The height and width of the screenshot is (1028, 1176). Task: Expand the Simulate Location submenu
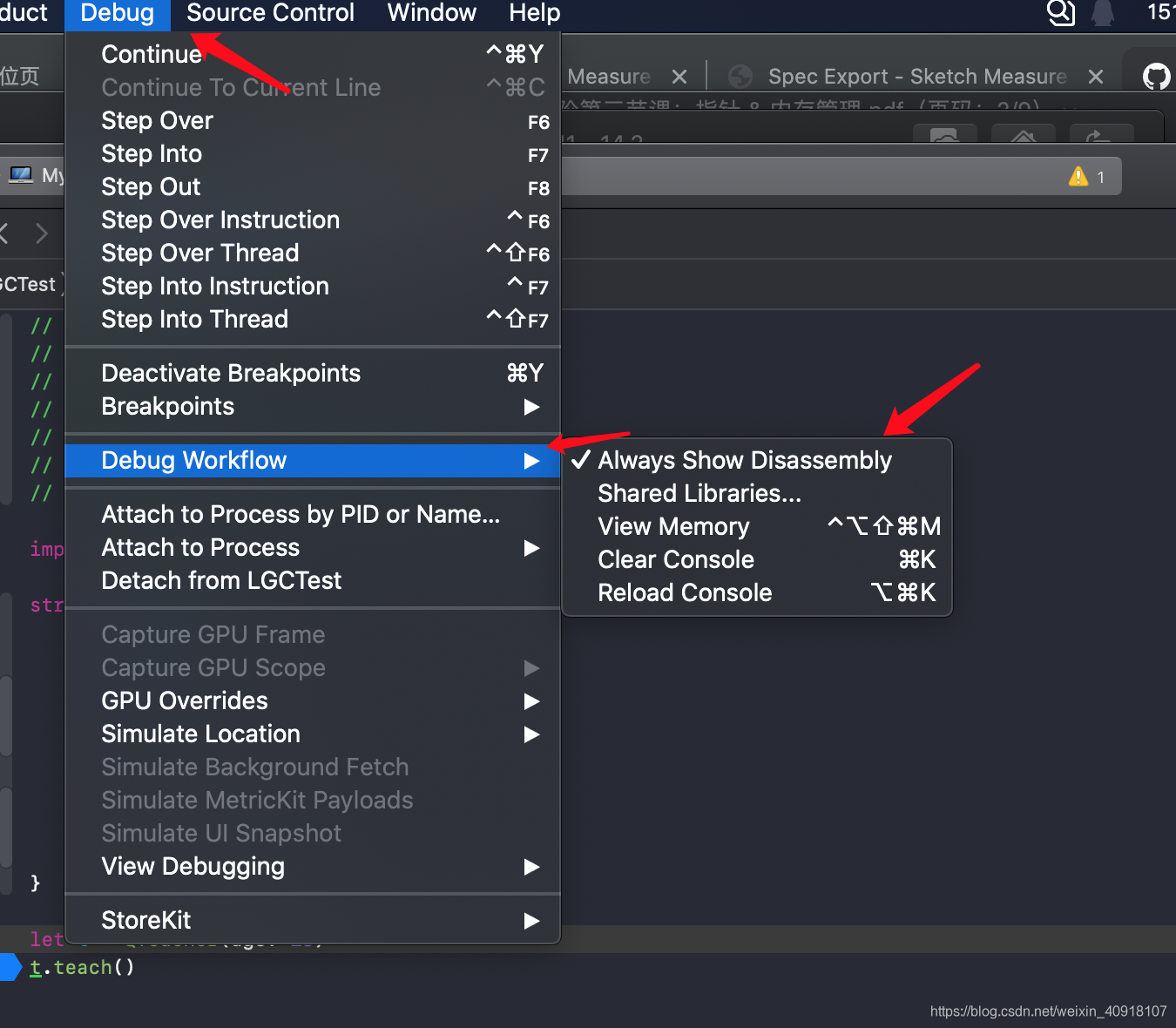[x=313, y=734]
